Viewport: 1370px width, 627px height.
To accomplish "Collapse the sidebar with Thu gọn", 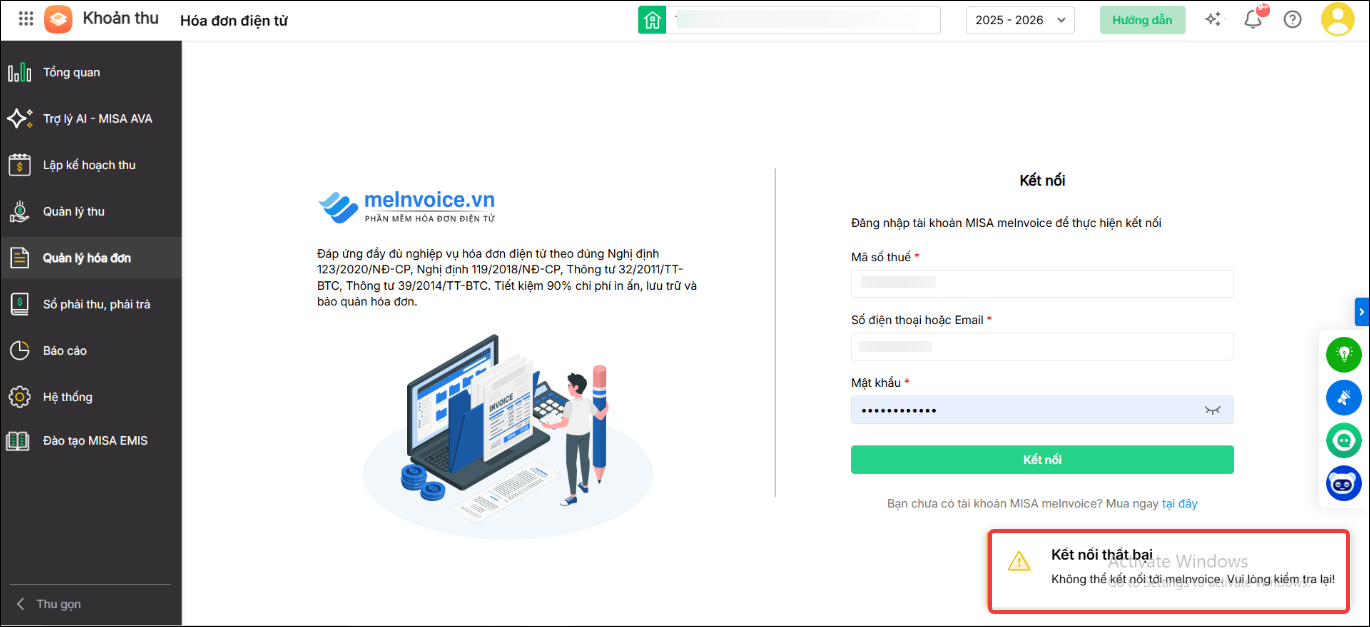I will 49,604.
